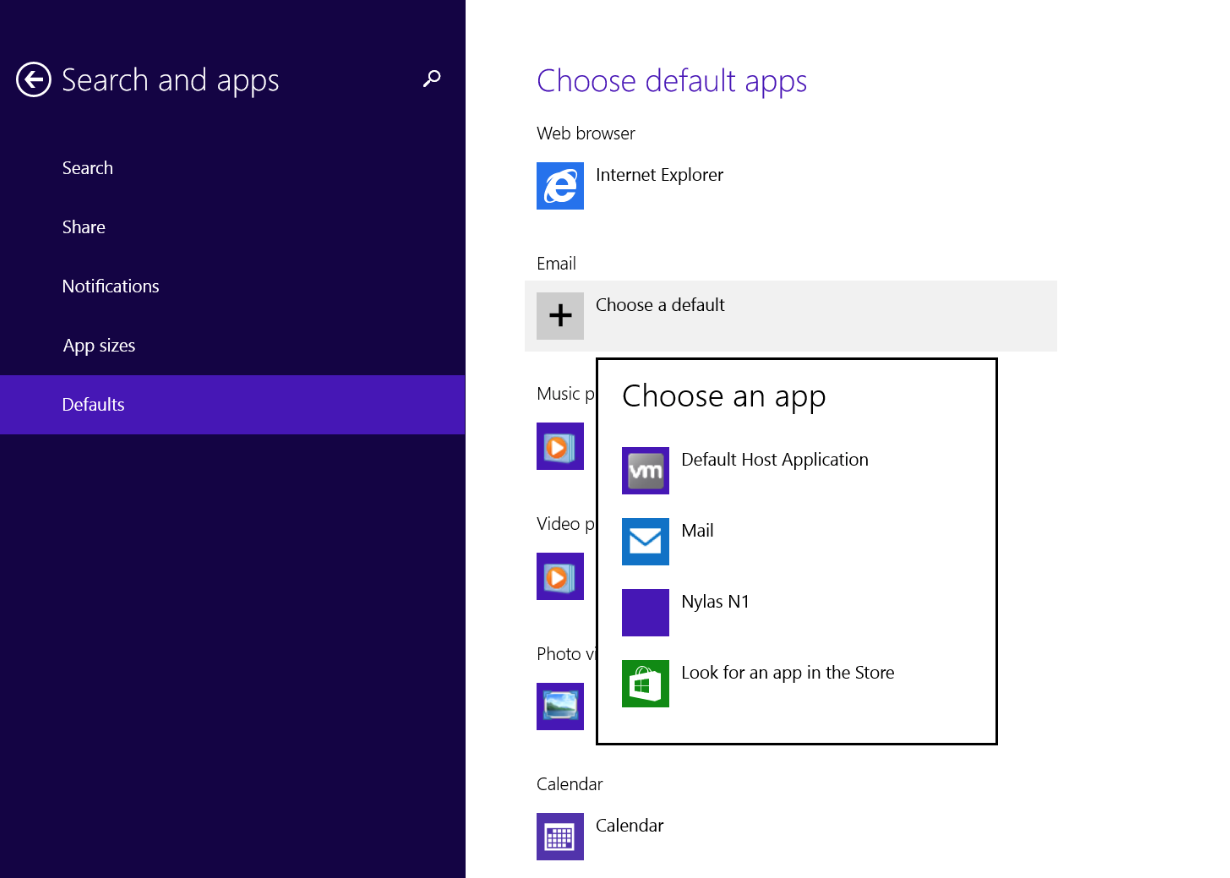Viewport: 1230px width, 878px height.
Task: Select the Defaults sidebar item
Action: point(93,405)
